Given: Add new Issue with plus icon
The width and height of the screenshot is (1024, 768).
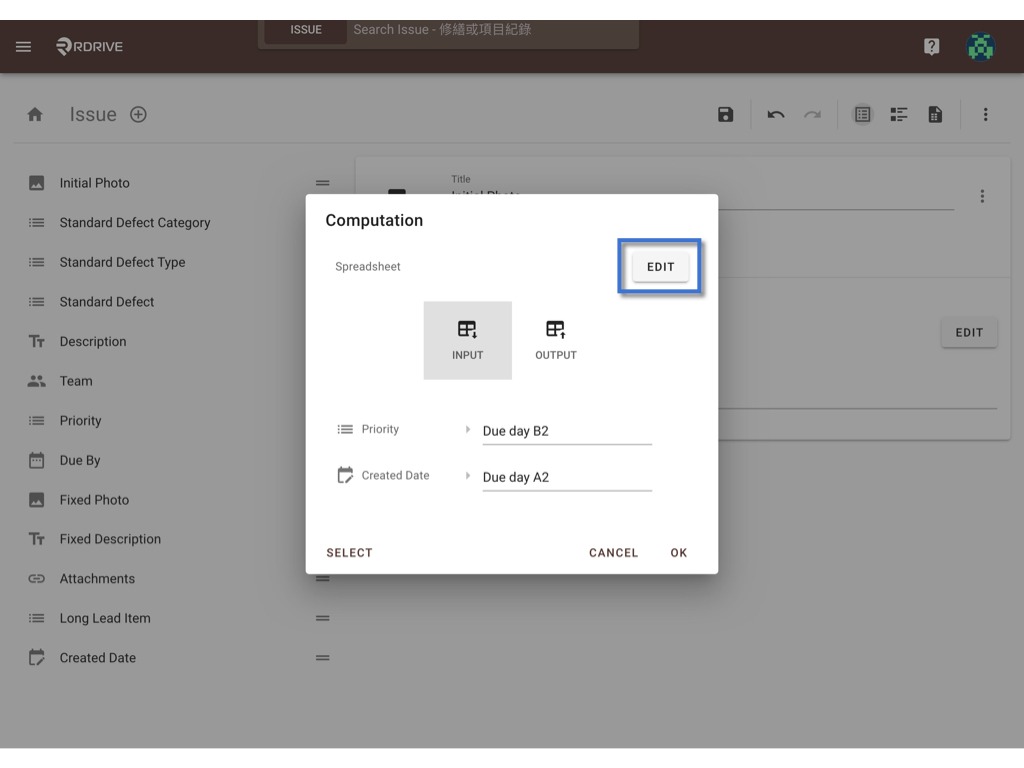Looking at the screenshot, I should 138,115.
